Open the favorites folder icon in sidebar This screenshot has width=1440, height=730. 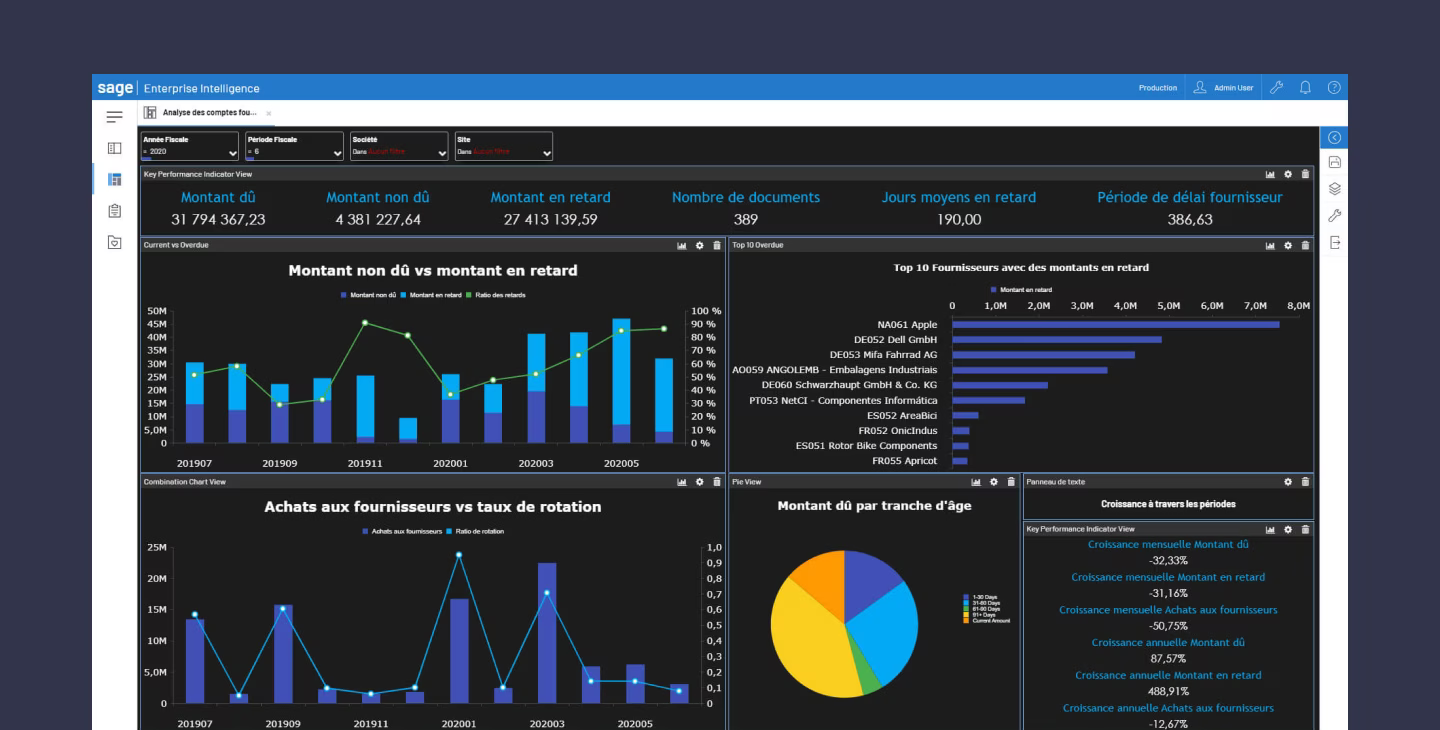[114, 242]
